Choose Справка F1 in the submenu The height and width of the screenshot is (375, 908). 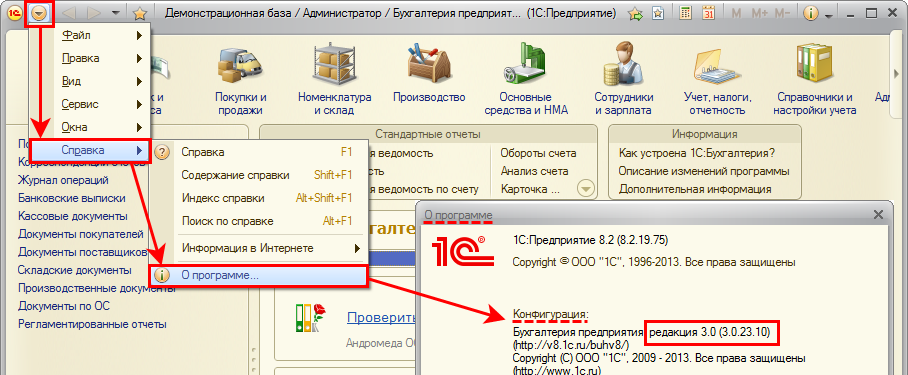point(259,152)
